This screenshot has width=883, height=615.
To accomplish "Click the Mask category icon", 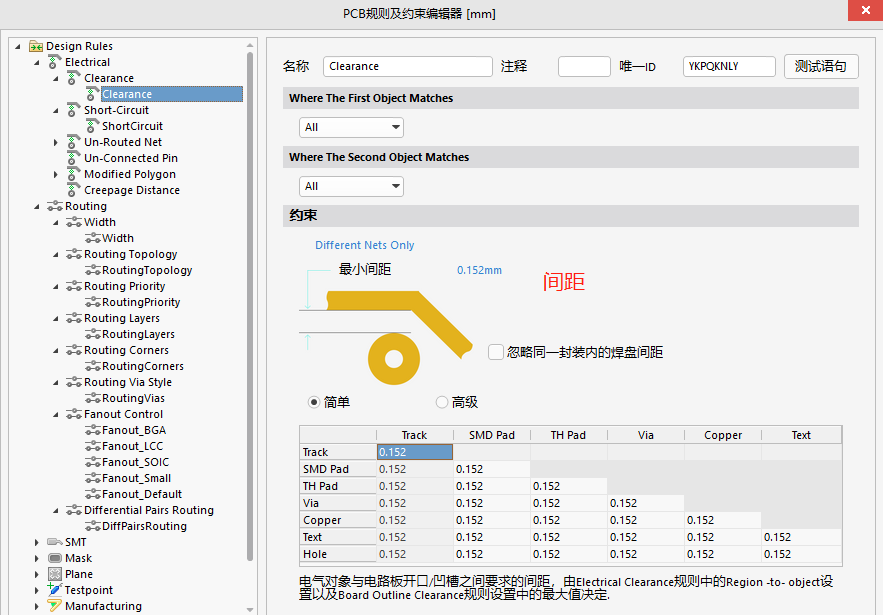I will (55, 558).
